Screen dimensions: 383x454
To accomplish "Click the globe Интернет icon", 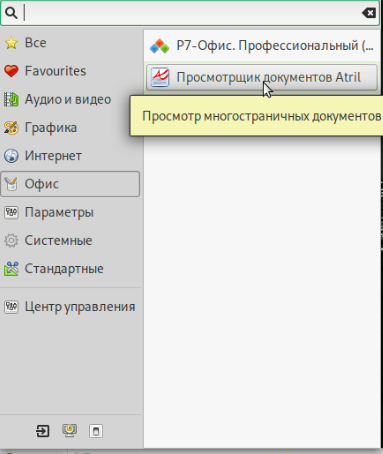I will point(11,156).
